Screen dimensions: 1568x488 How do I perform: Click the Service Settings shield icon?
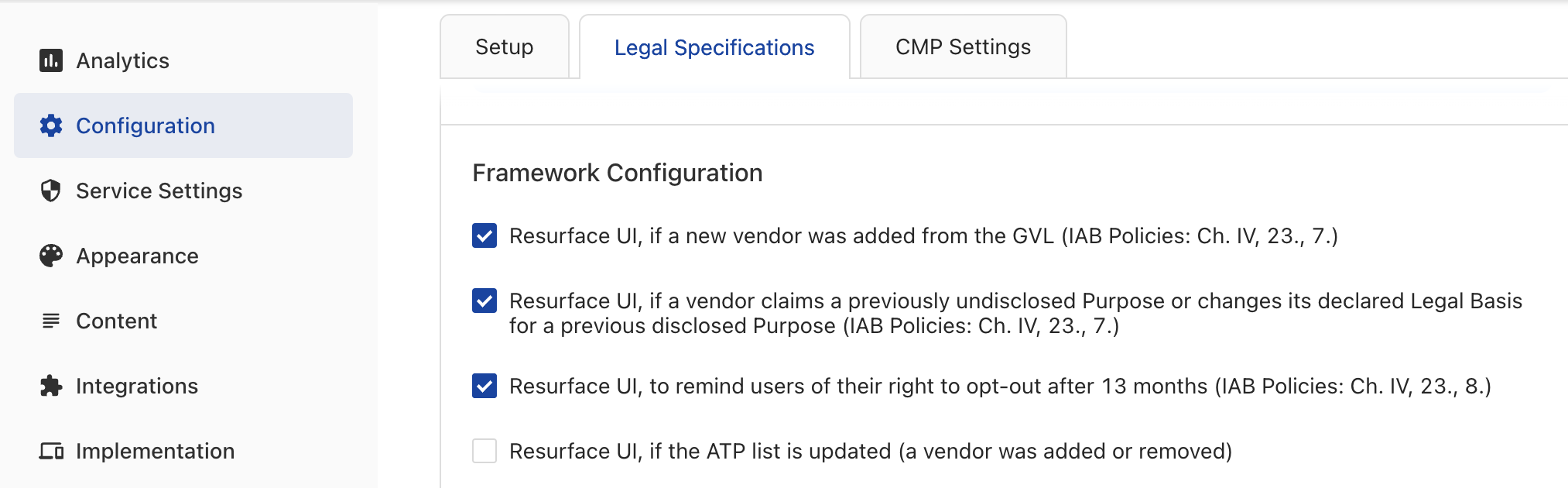[x=51, y=191]
